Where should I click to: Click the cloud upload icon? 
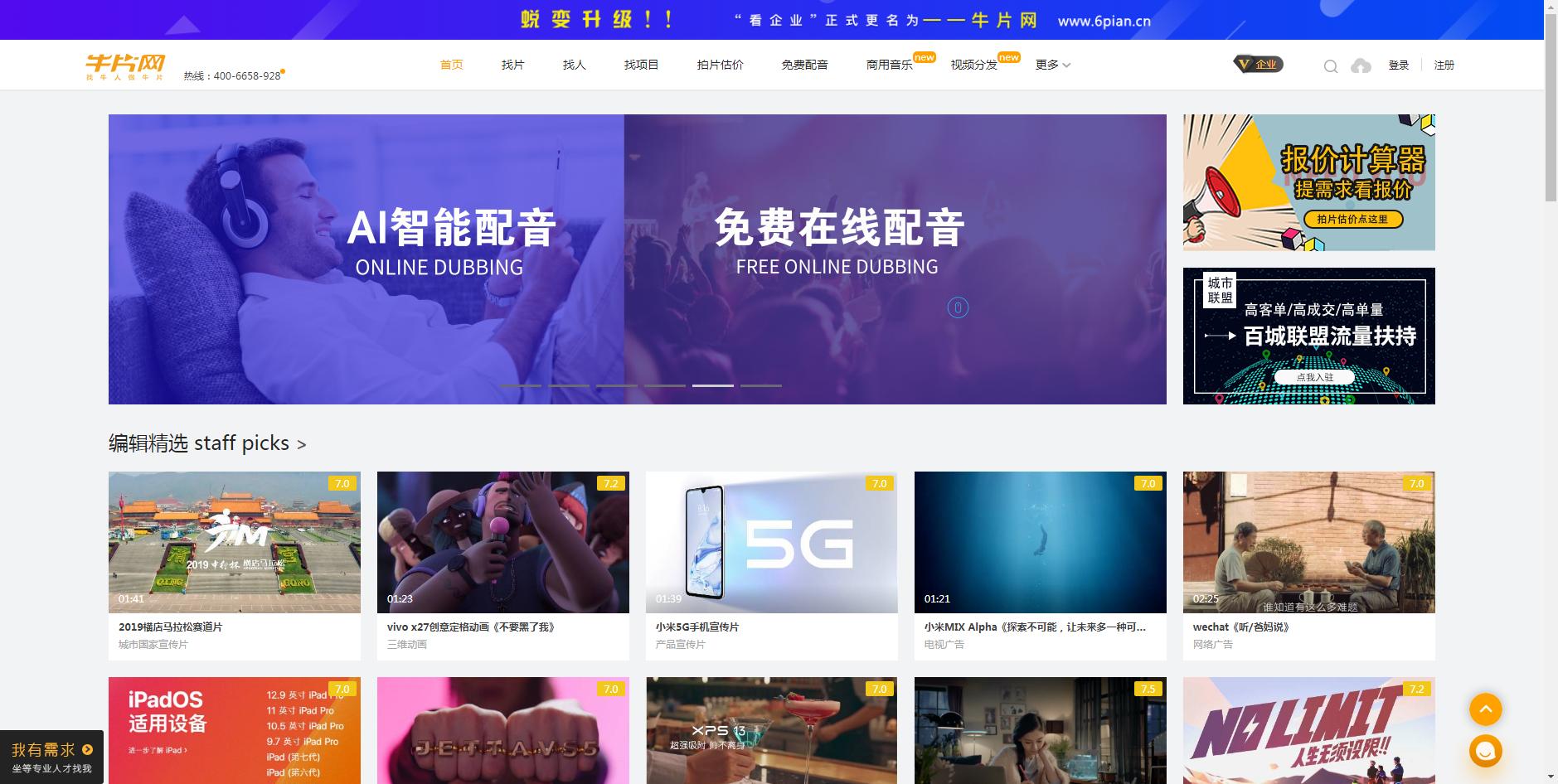click(x=1361, y=65)
